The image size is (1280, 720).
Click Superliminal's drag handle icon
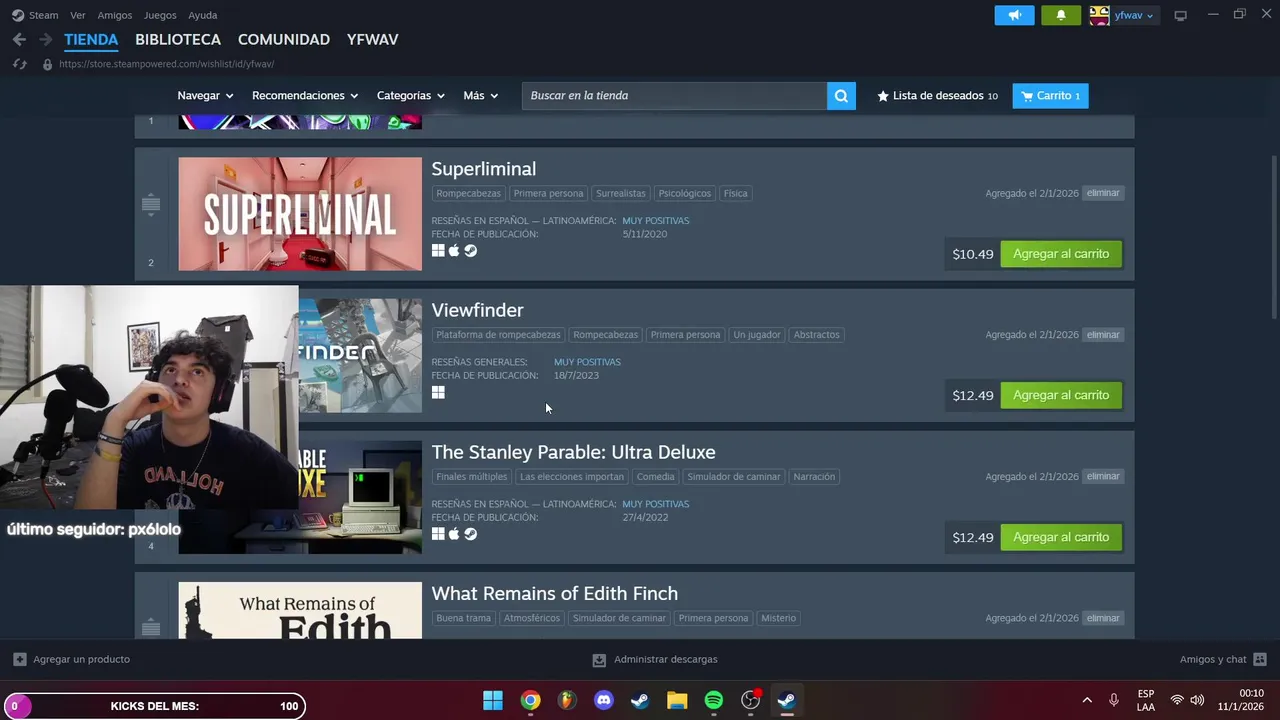pos(151,204)
